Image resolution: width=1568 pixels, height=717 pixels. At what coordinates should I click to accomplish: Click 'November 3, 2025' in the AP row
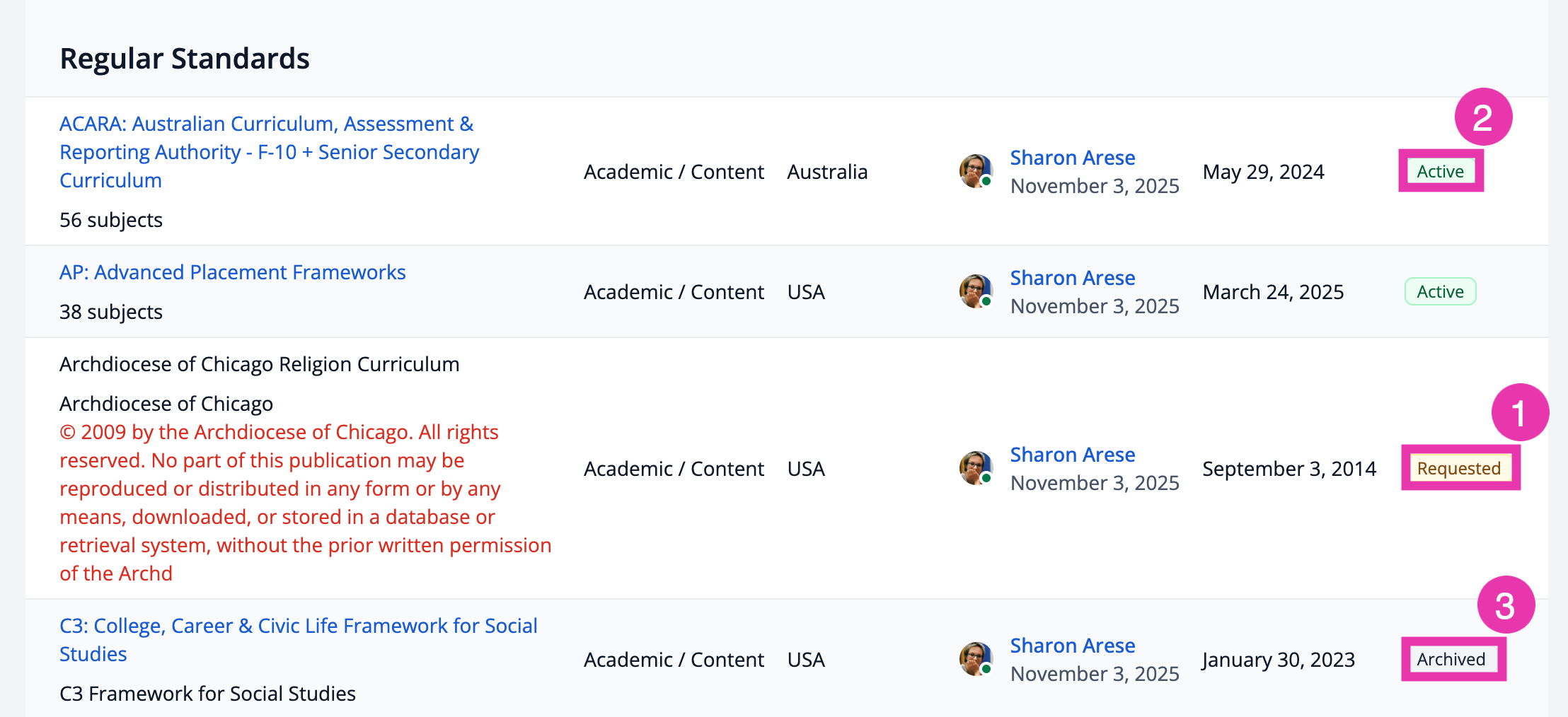(1095, 306)
